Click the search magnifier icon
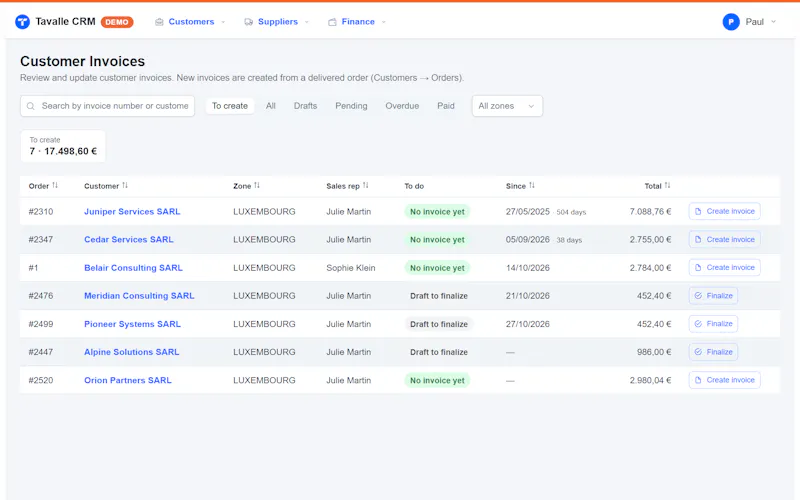 (31, 106)
